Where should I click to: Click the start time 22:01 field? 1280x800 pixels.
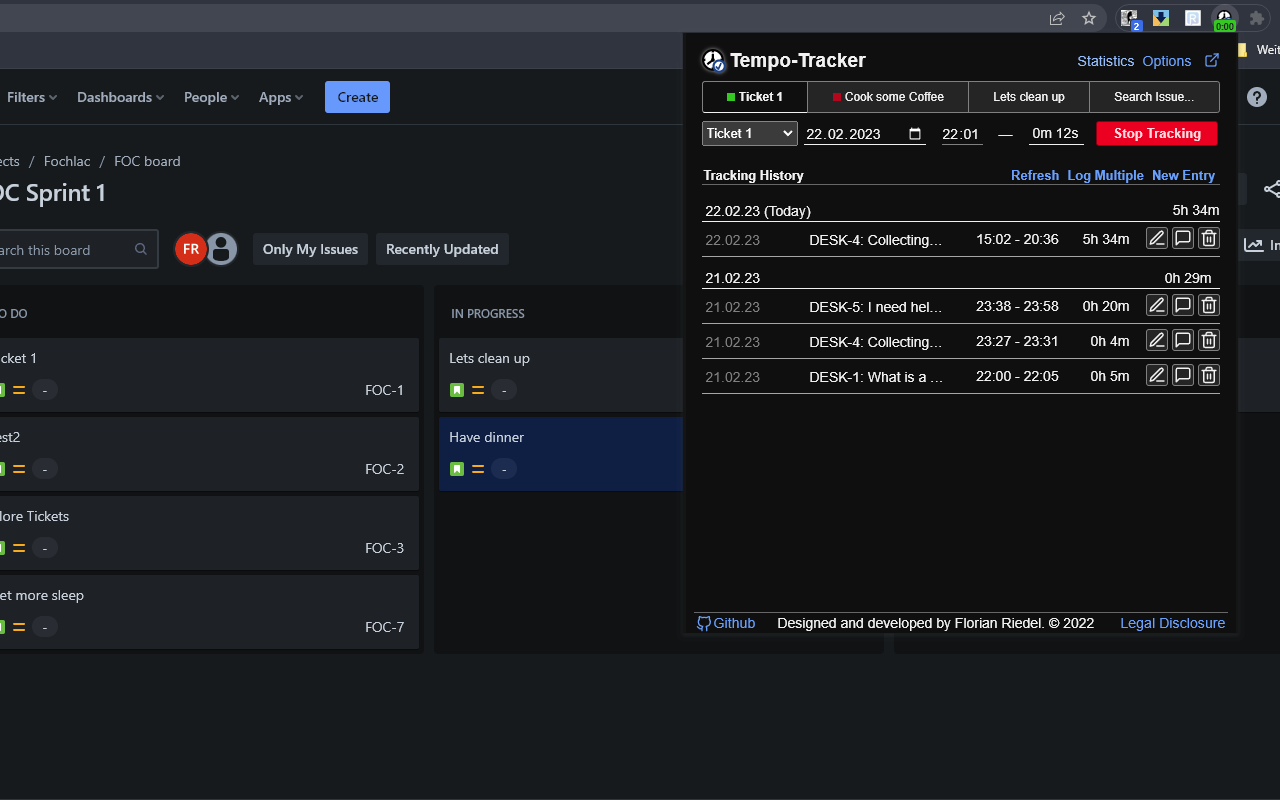961,134
